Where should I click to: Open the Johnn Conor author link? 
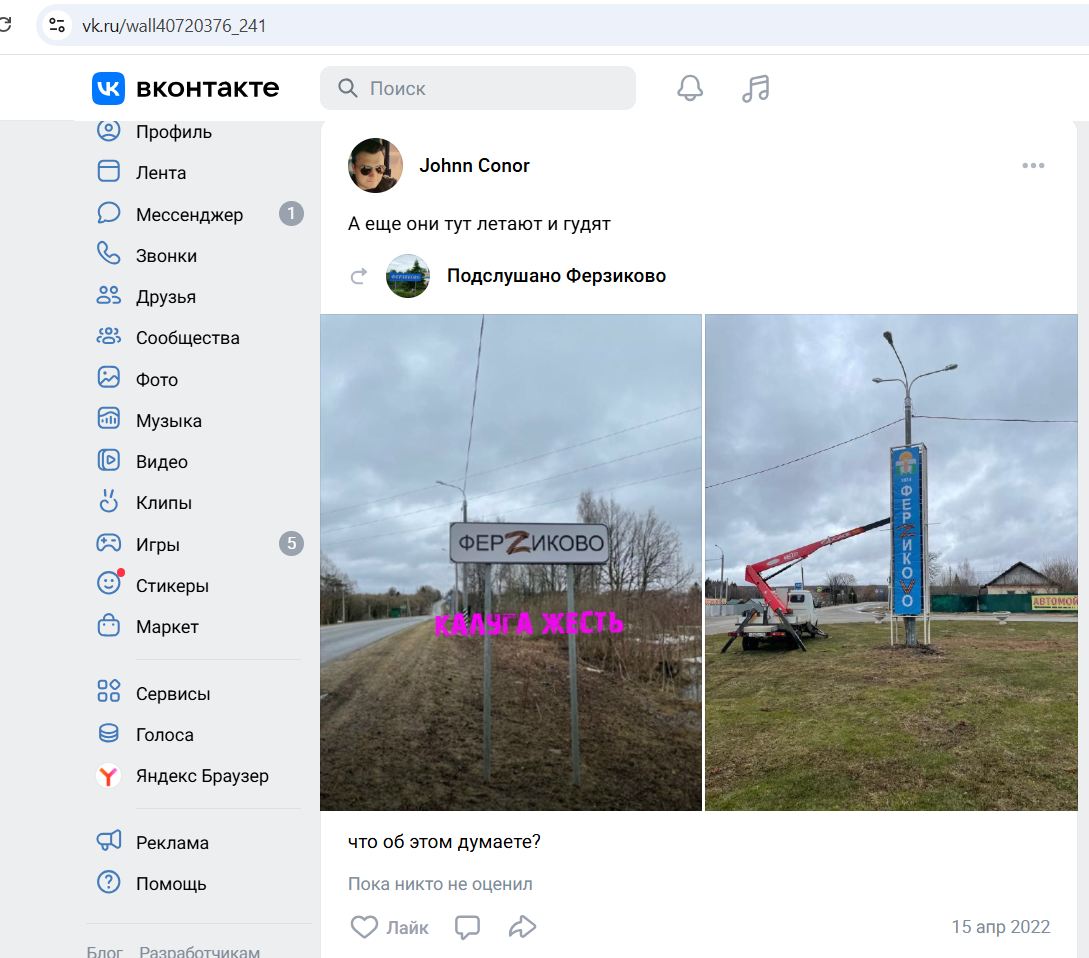(x=474, y=165)
